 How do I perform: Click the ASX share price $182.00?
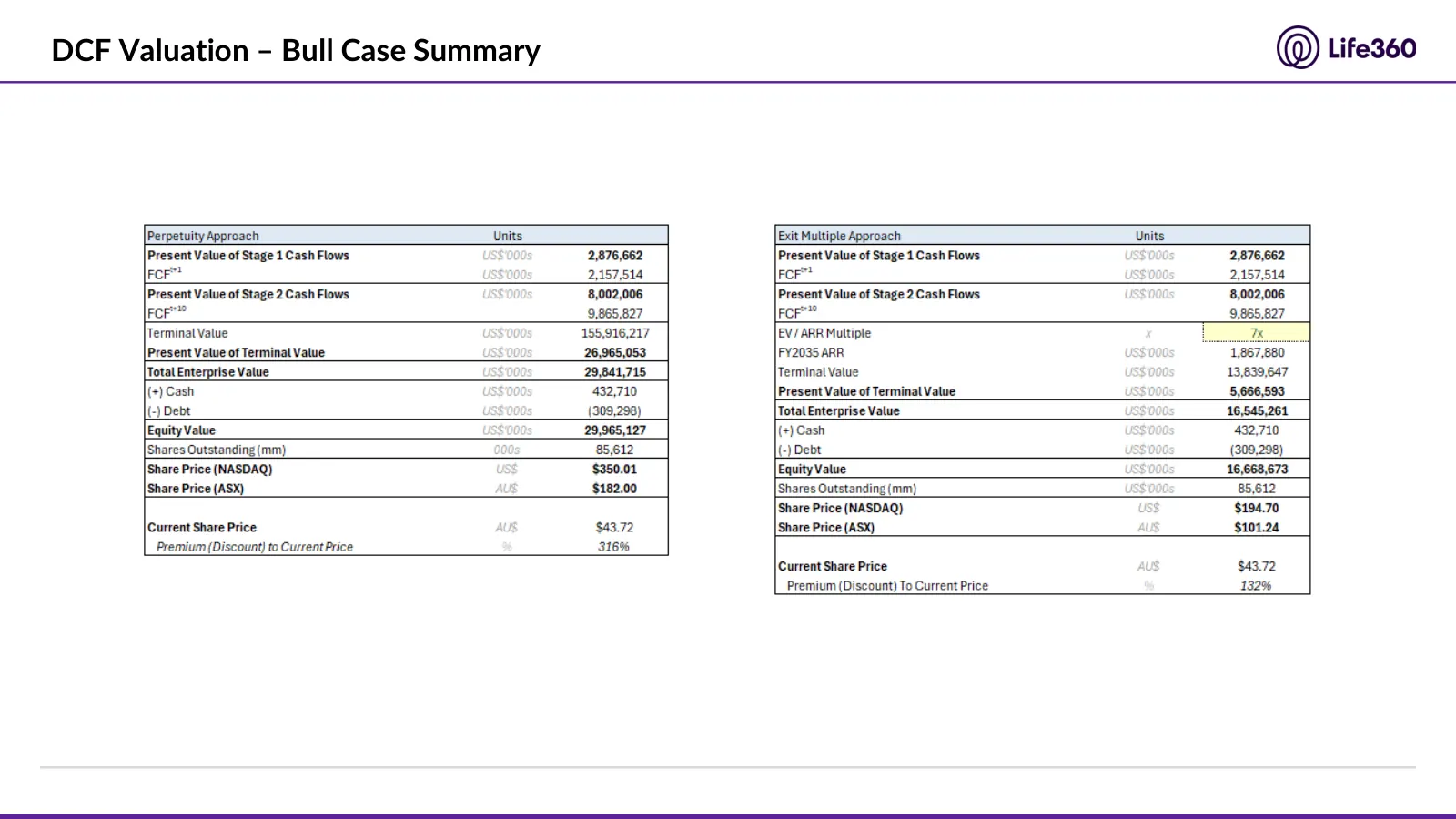(615, 489)
